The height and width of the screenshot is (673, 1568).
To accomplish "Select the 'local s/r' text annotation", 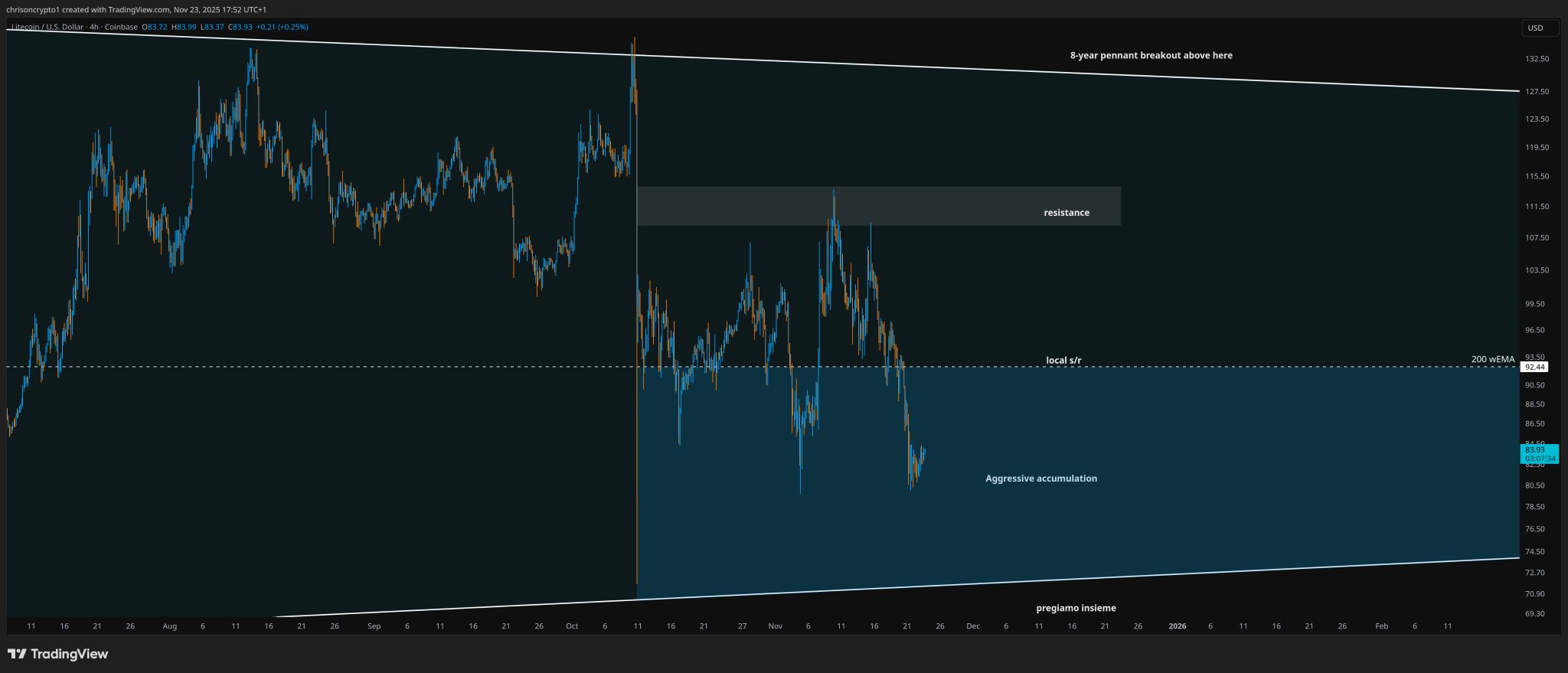I will coord(1063,360).
